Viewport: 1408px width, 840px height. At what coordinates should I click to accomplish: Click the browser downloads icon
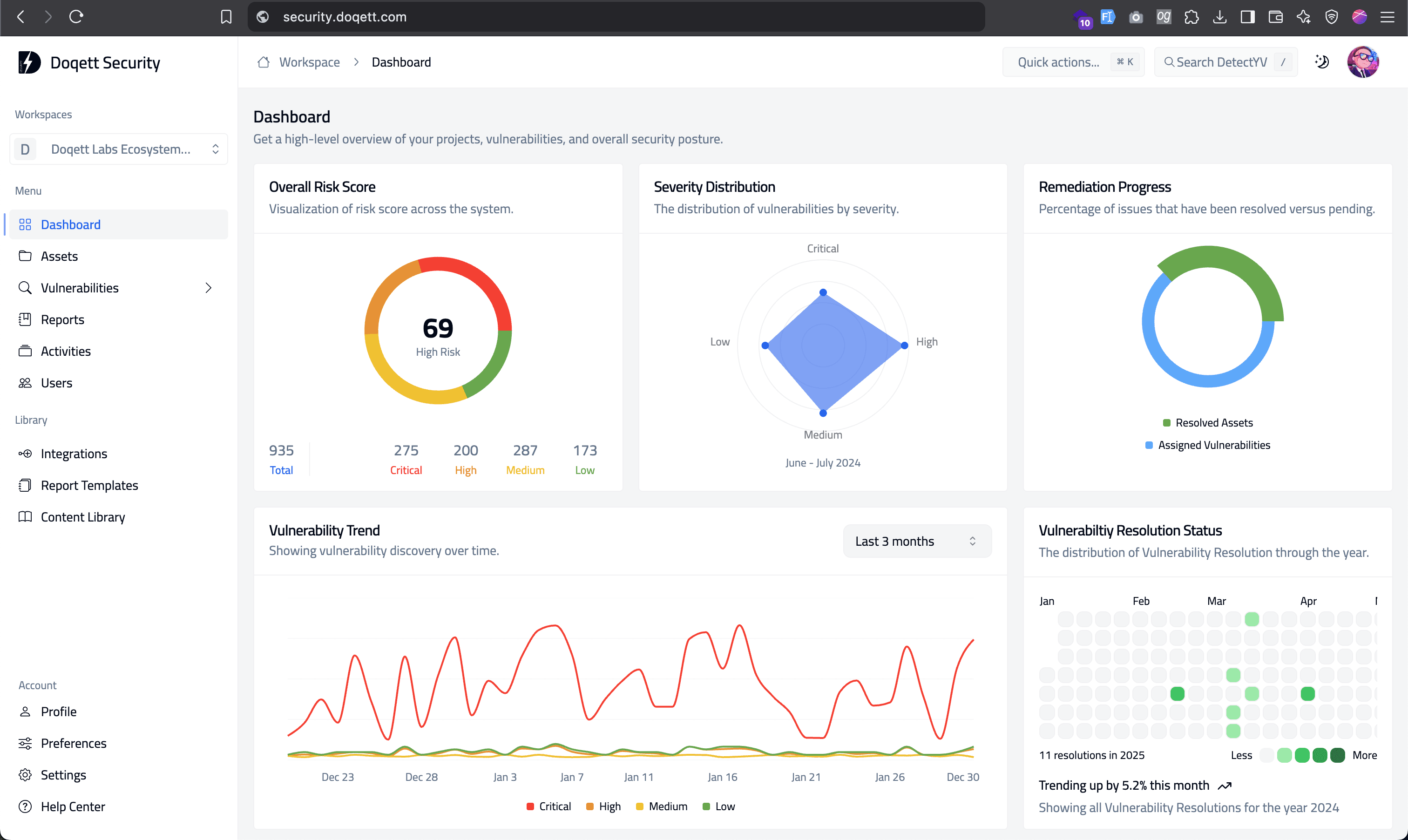[x=1219, y=17]
